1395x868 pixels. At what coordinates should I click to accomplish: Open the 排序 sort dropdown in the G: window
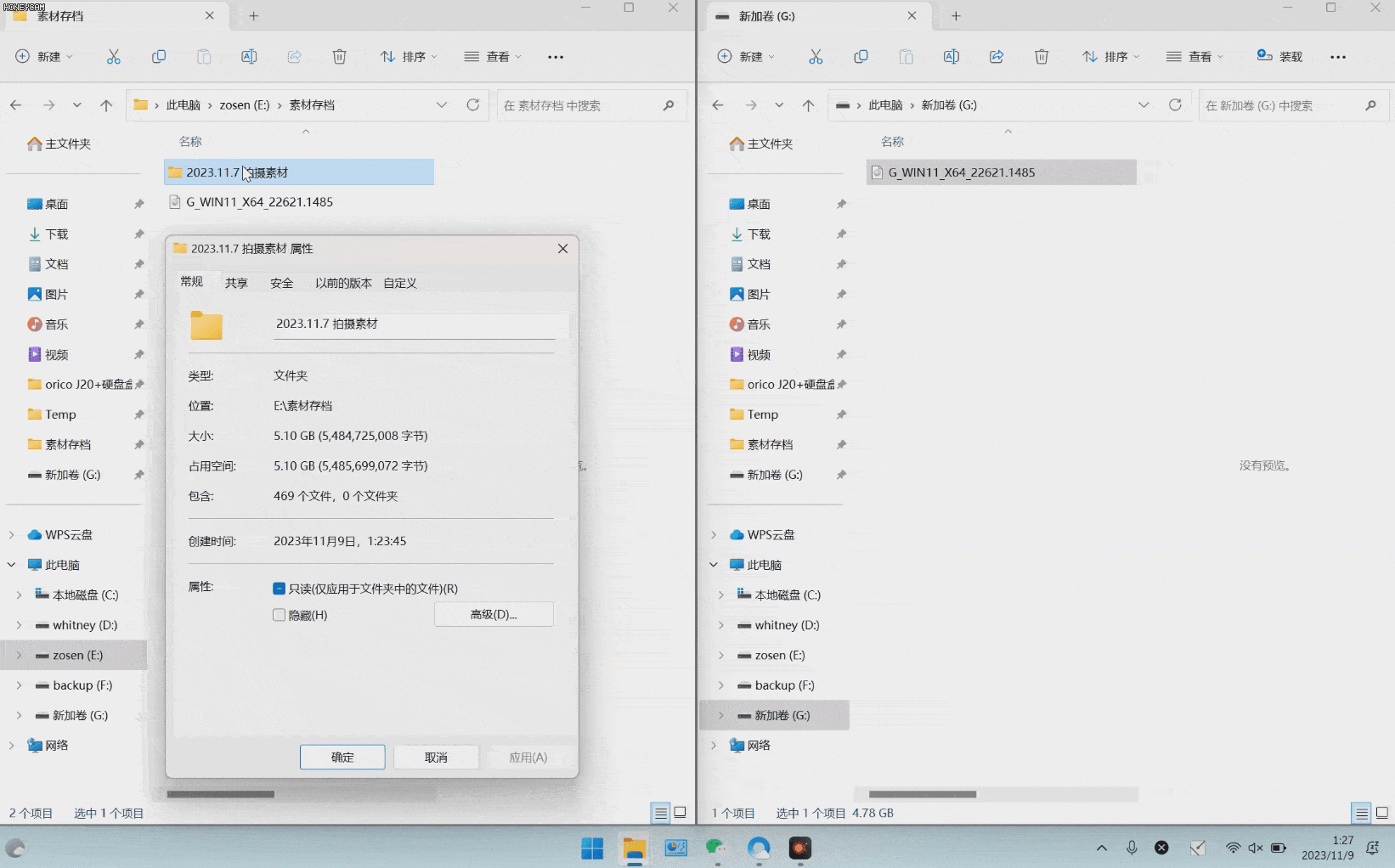pos(1111,57)
